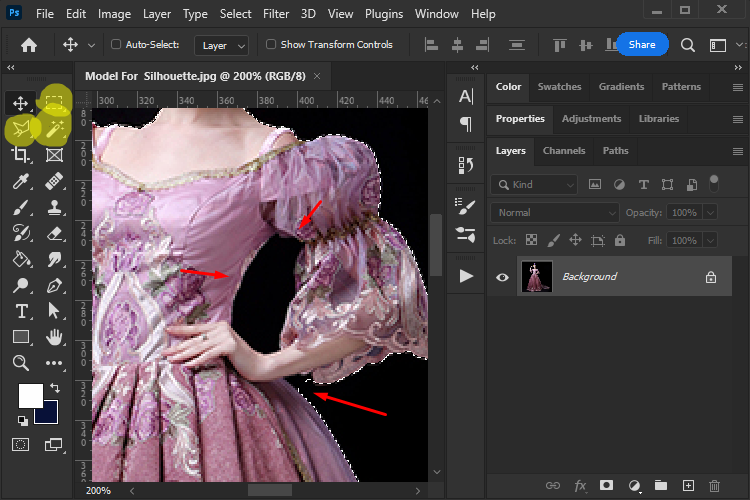The height and width of the screenshot is (500, 750).
Task: Select the Eyedropper tool
Action: [x=21, y=181]
